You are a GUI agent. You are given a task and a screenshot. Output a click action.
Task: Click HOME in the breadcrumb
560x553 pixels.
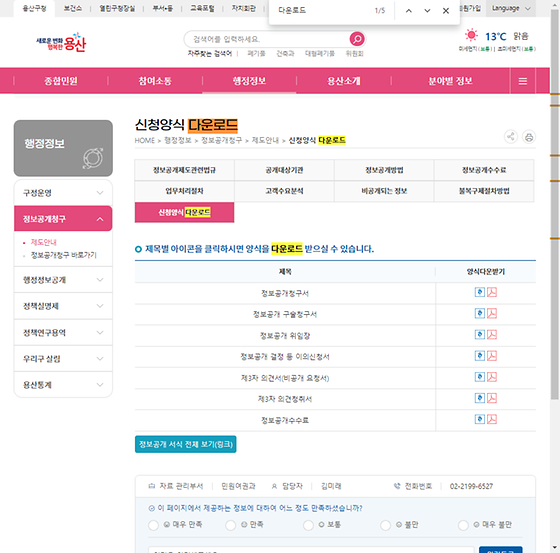pyautogui.click(x=145, y=140)
